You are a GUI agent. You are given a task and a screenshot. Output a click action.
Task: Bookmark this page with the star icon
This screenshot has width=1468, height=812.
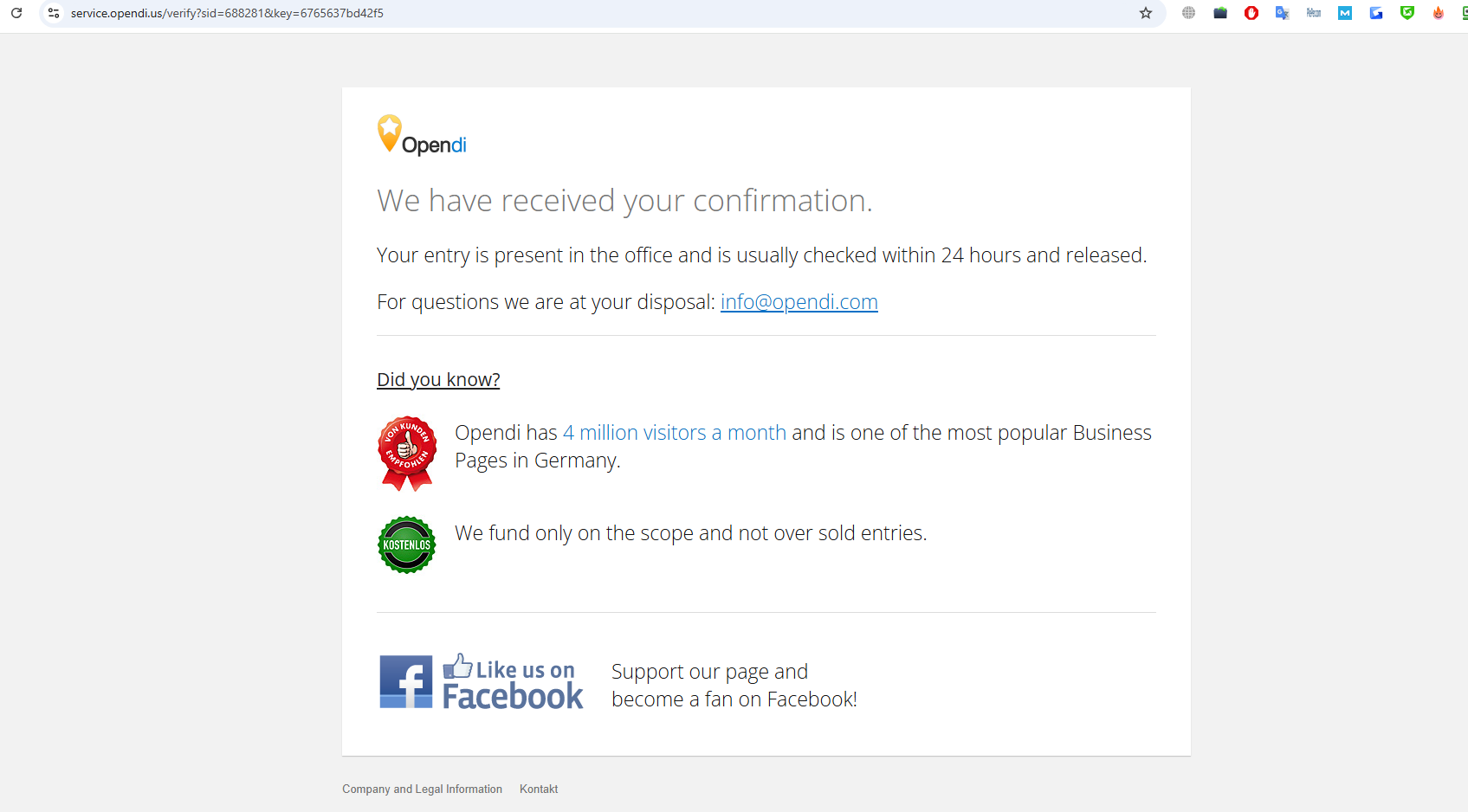(x=1146, y=13)
